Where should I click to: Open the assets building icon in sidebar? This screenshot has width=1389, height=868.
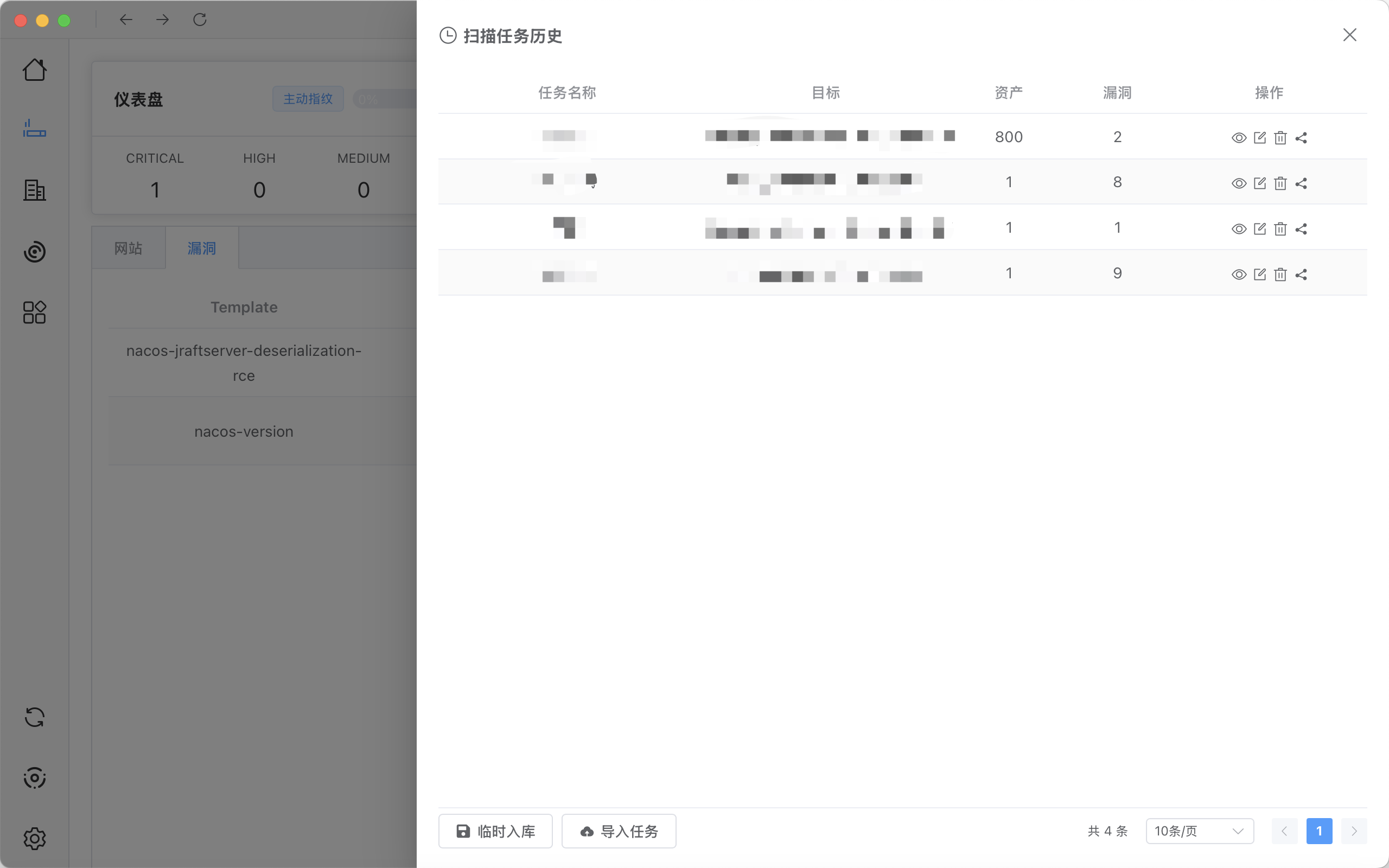34,190
